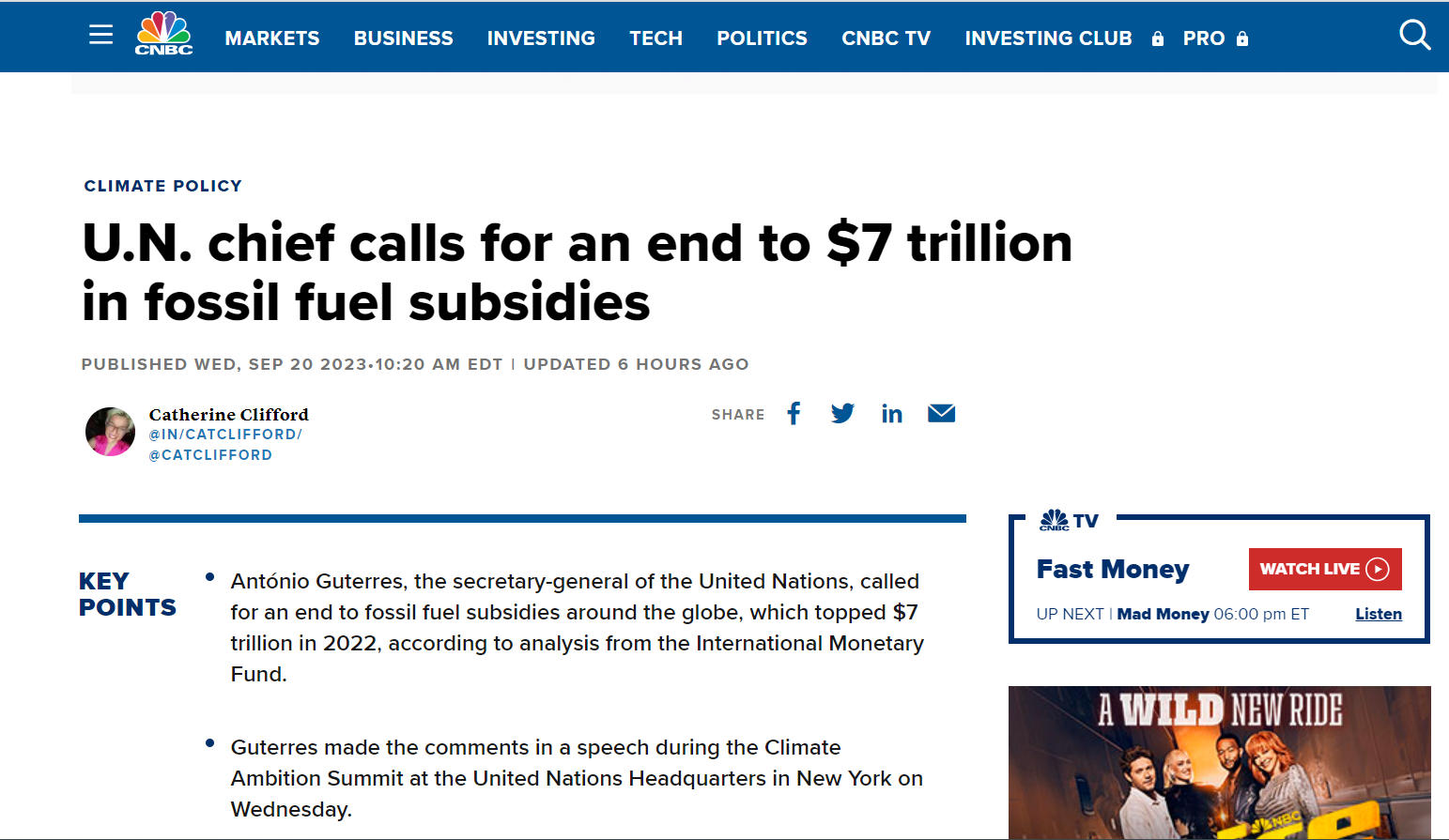Open the Climate Policy category link

(x=163, y=186)
